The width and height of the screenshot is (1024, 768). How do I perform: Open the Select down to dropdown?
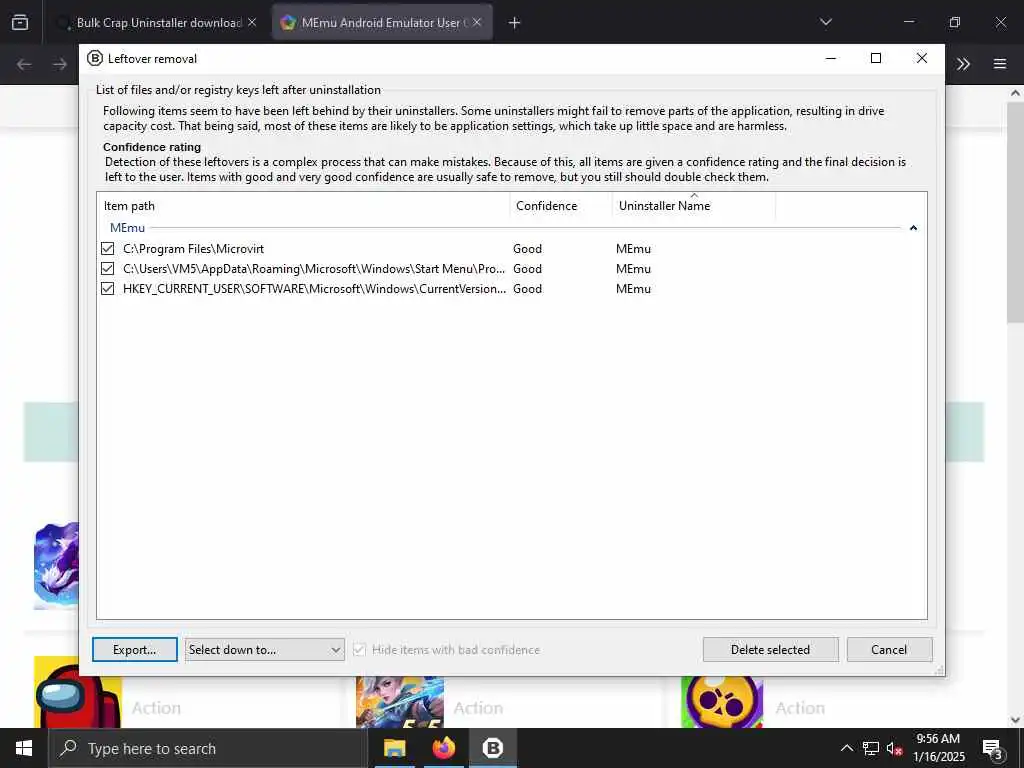(264, 650)
